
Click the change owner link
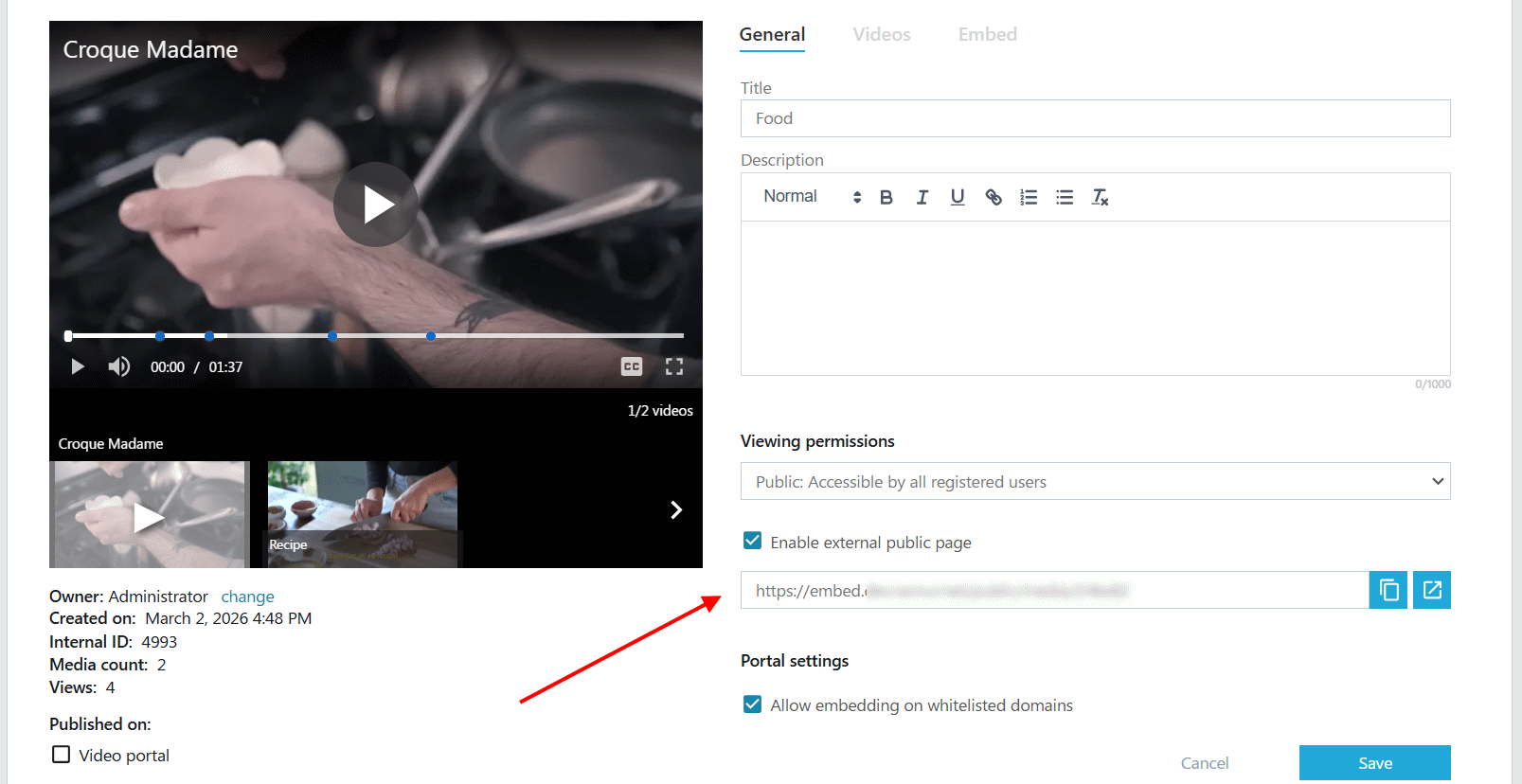point(248,597)
